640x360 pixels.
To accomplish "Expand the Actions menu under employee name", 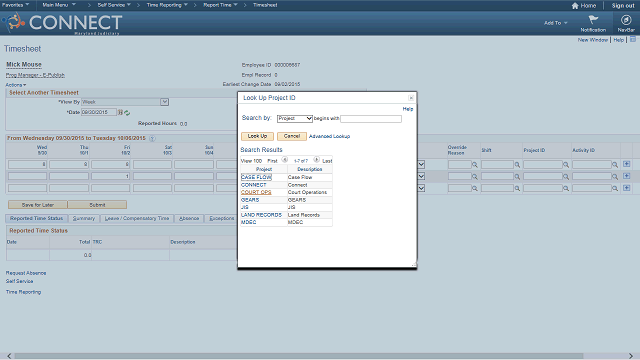I will coord(16,85).
